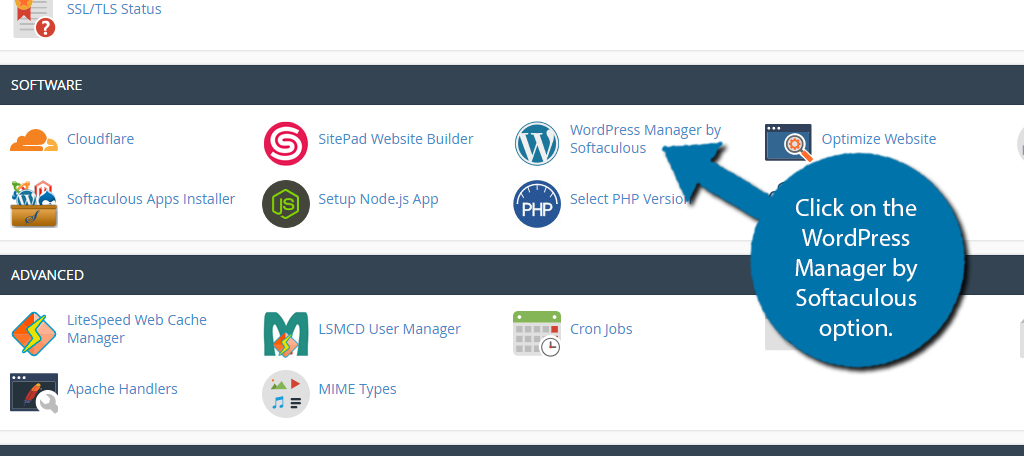
Task: Click the WordPress logo icon
Action: pyautogui.click(x=537, y=144)
